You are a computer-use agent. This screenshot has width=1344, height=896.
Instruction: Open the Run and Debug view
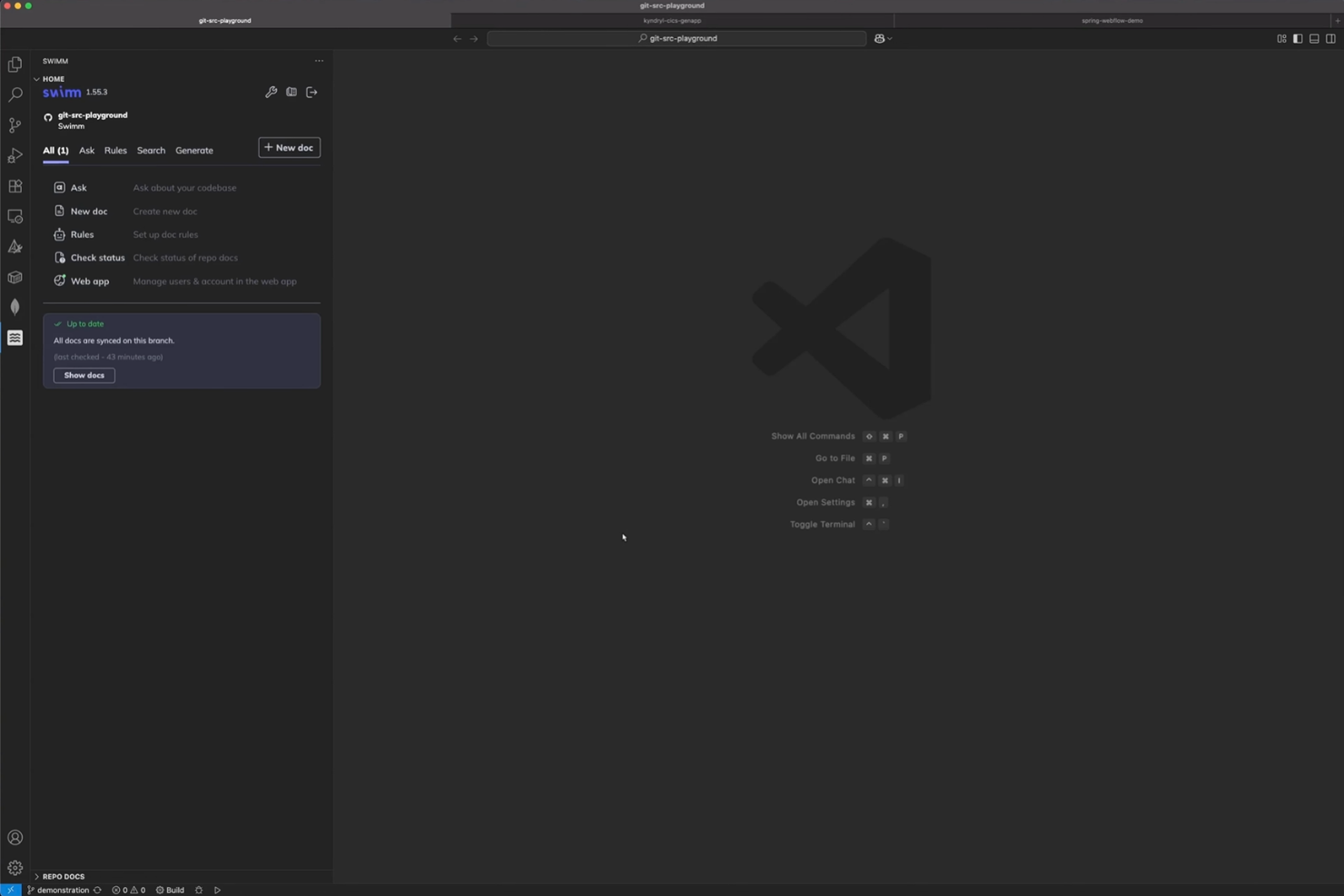pyautogui.click(x=15, y=155)
